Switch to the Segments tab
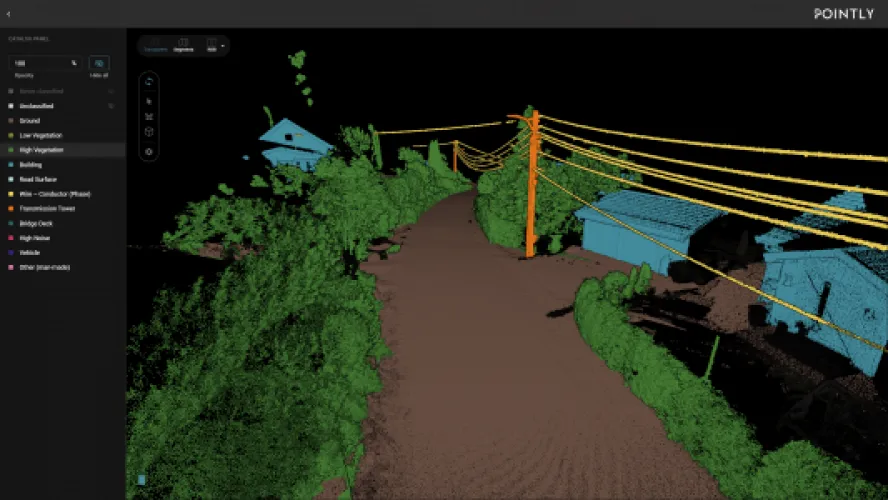The width and height of the screenshot is (888, 500). tap(183, 45)
